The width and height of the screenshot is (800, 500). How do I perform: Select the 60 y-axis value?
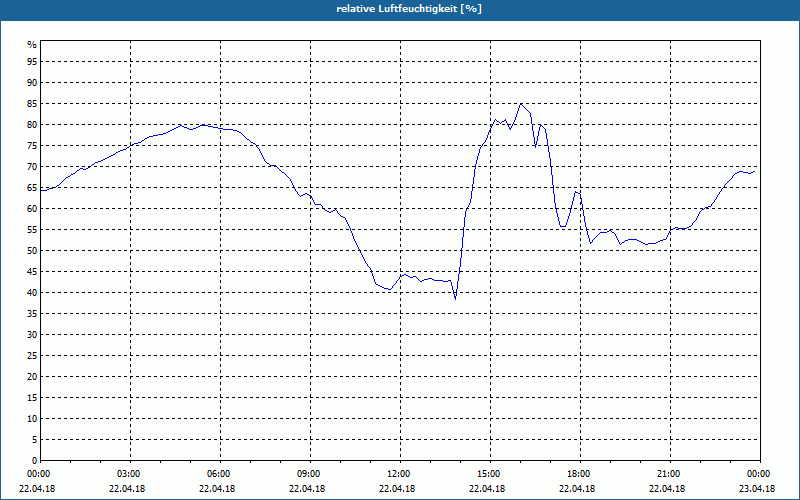point(32,209)
